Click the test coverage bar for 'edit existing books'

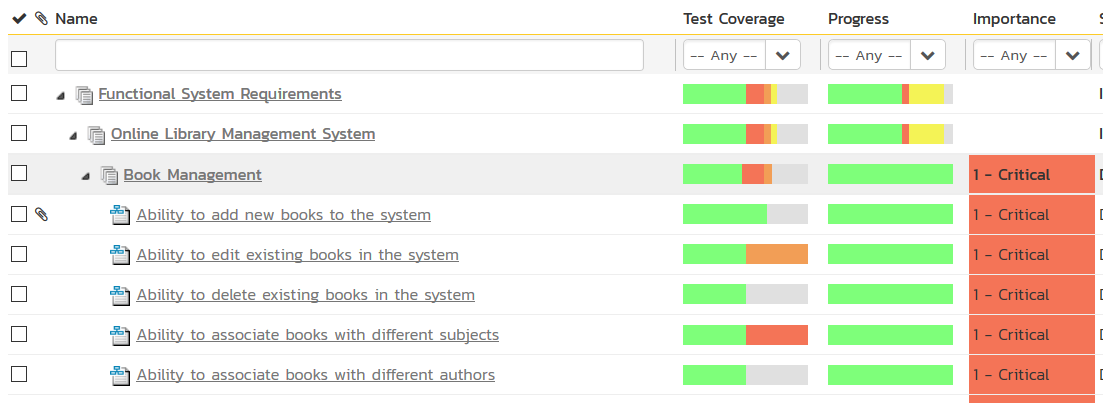745,254
